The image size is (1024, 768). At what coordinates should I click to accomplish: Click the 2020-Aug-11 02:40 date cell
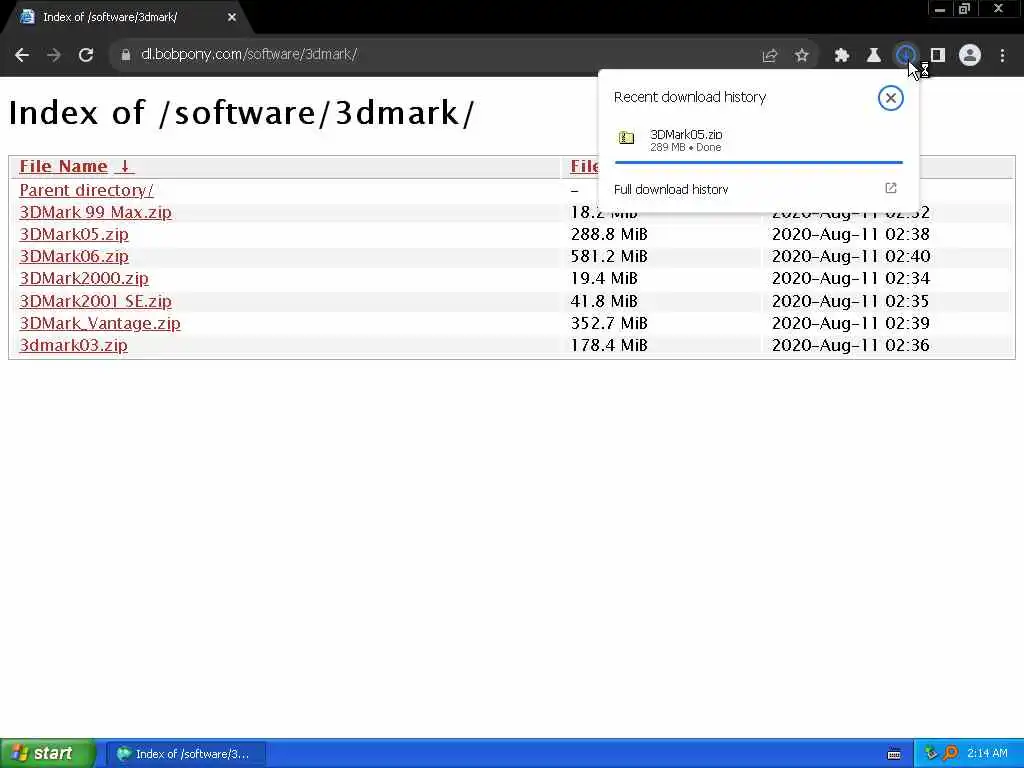coord(851,257)
